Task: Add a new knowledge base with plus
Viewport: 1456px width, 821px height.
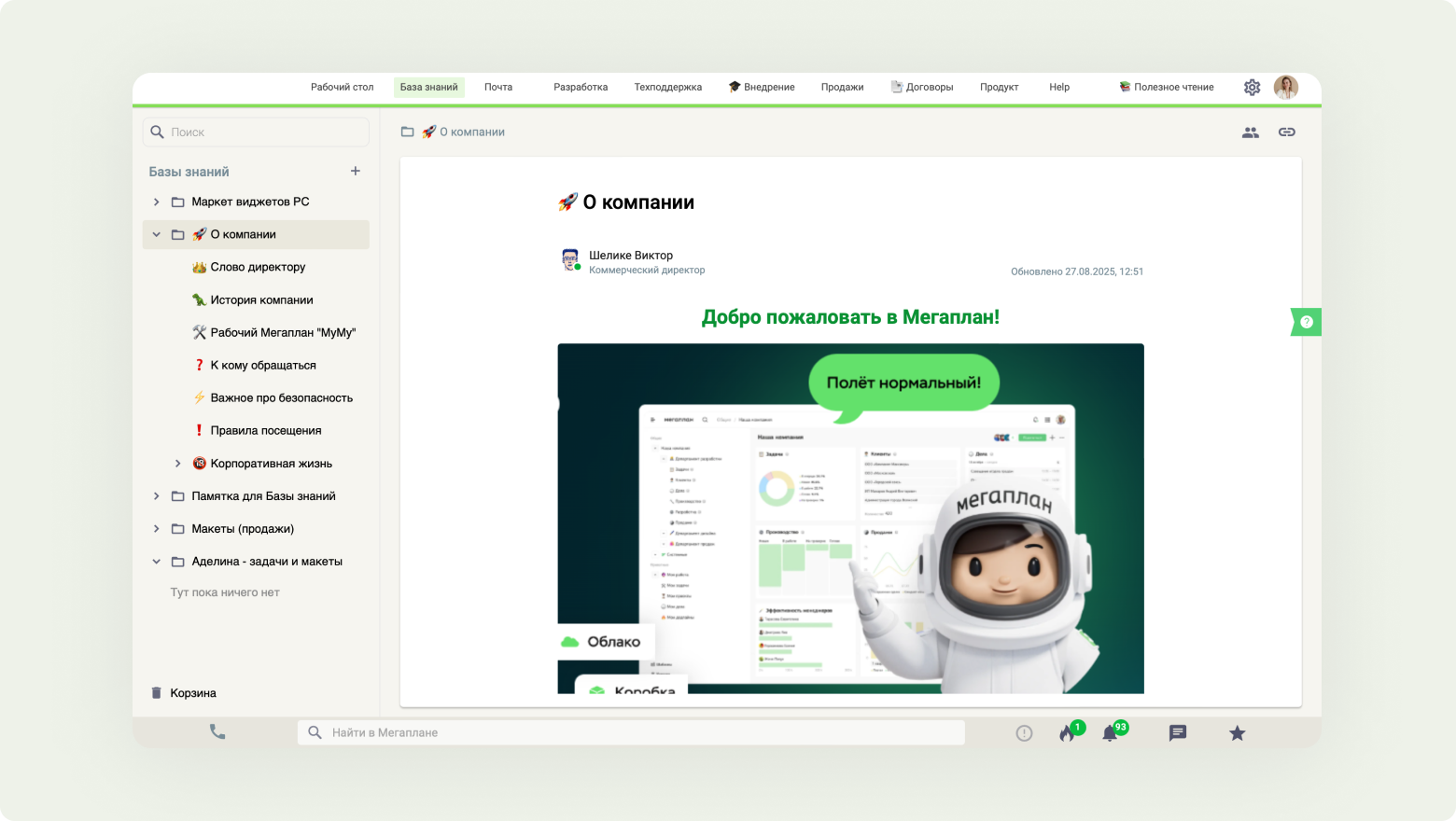Action: (355, 171)
